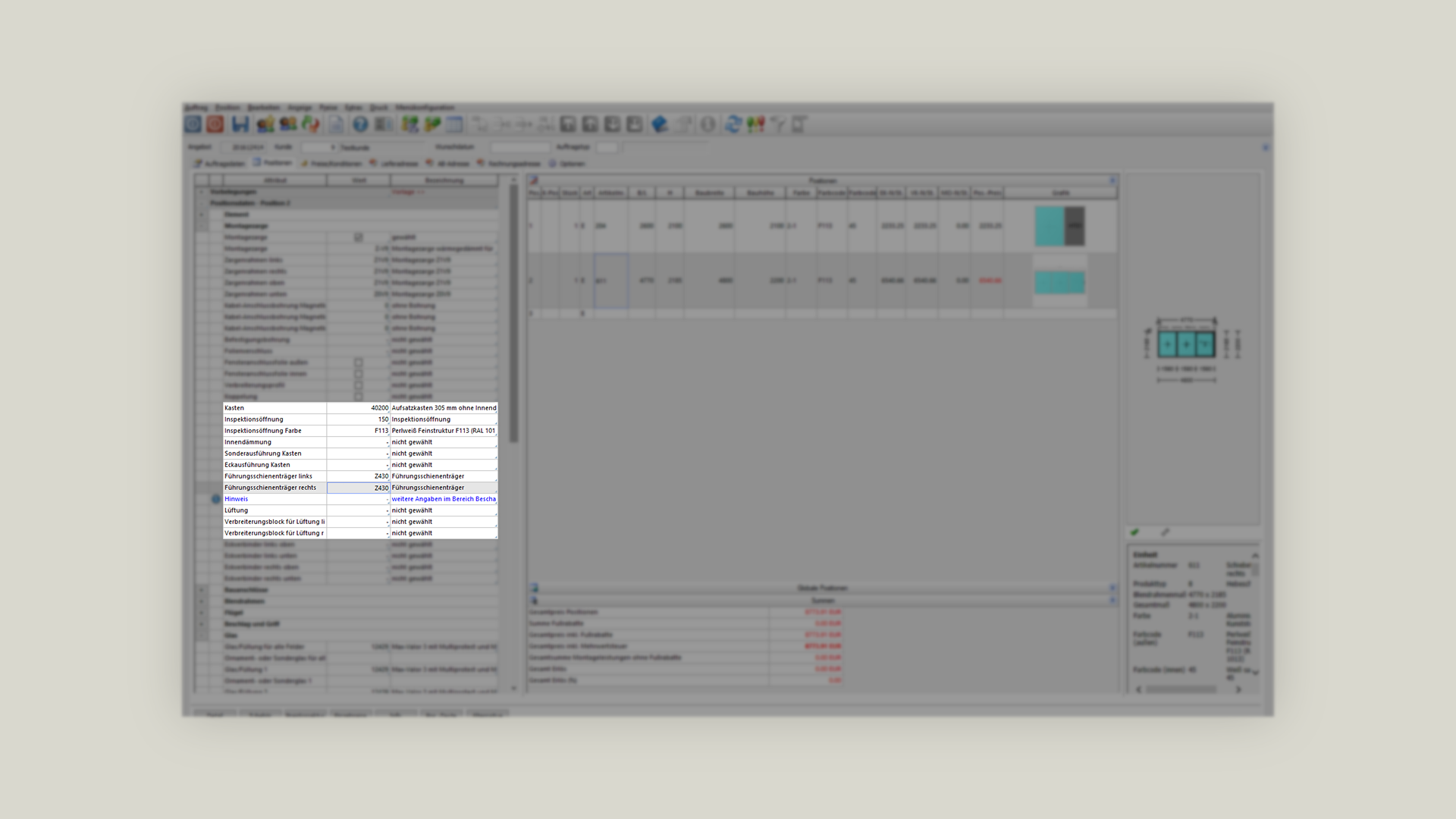Click the info icon beside Hinweis
Viewport: 1456px width, 819px height.
(x=216, y=499)
